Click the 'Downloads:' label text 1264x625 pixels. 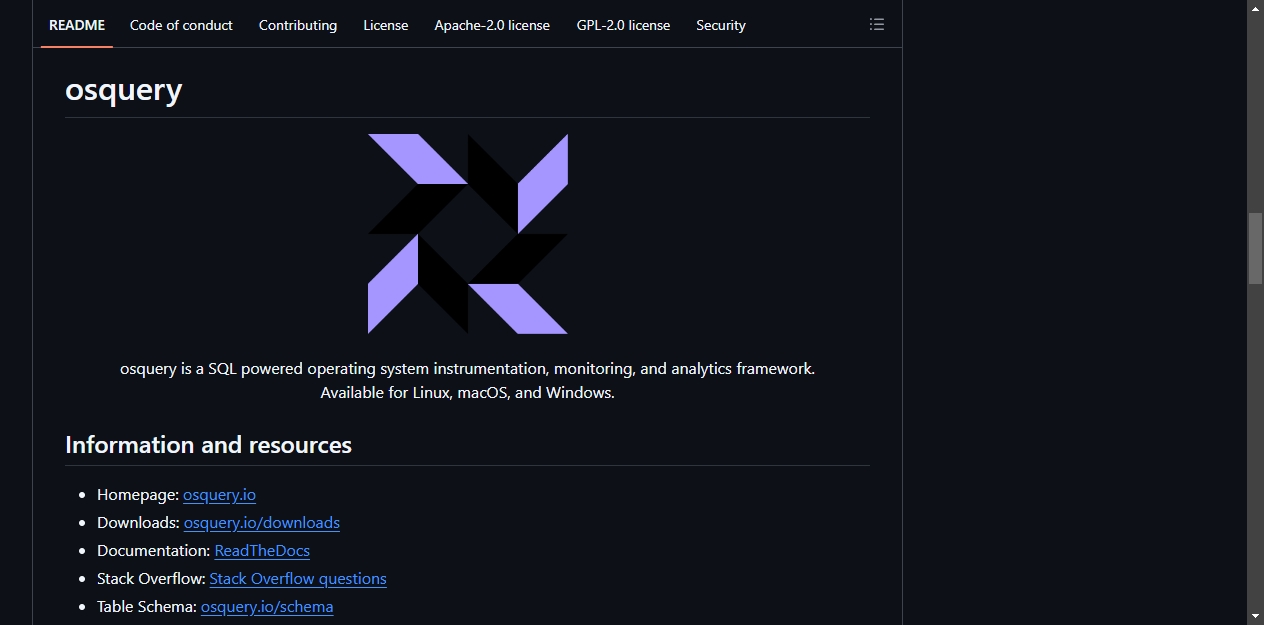pos(138,523)
